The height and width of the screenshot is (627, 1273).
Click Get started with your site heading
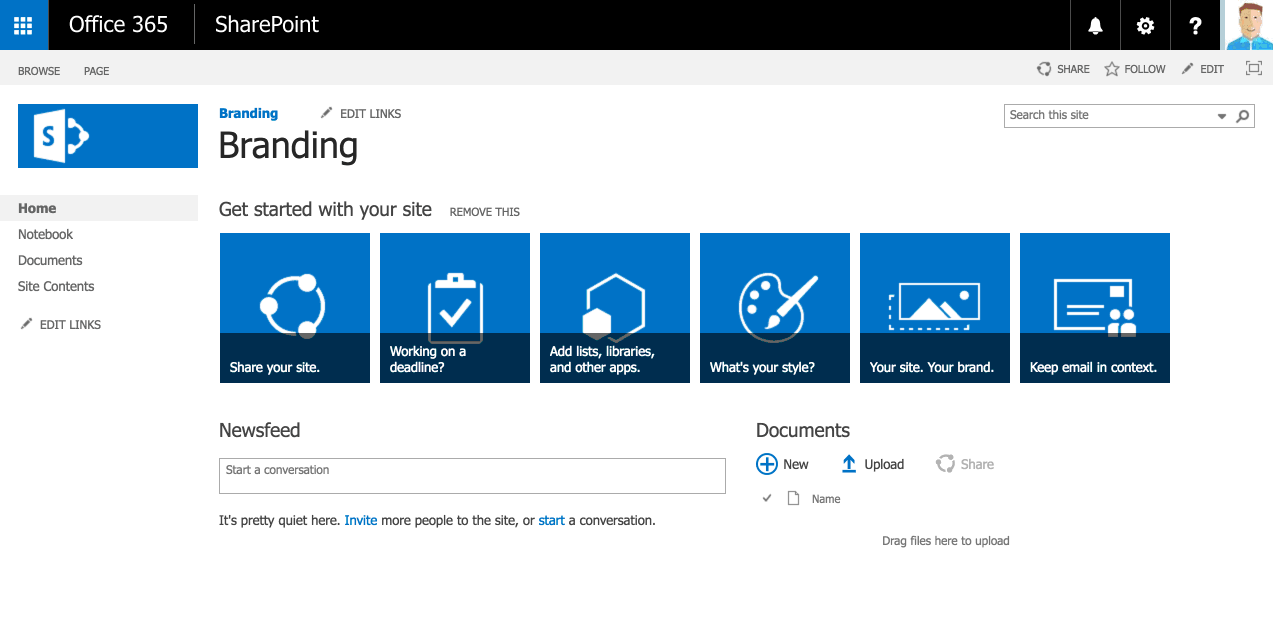(x=326, y=210)
